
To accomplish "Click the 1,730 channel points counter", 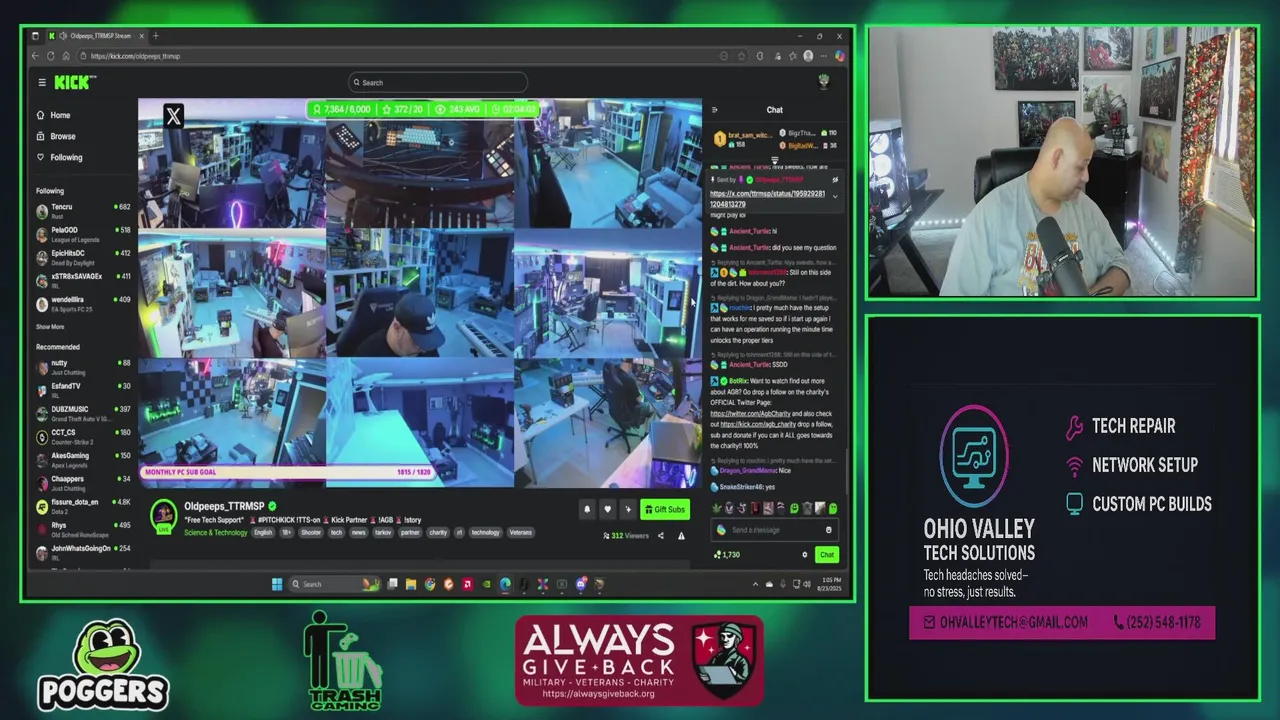I will click(727, 555).
